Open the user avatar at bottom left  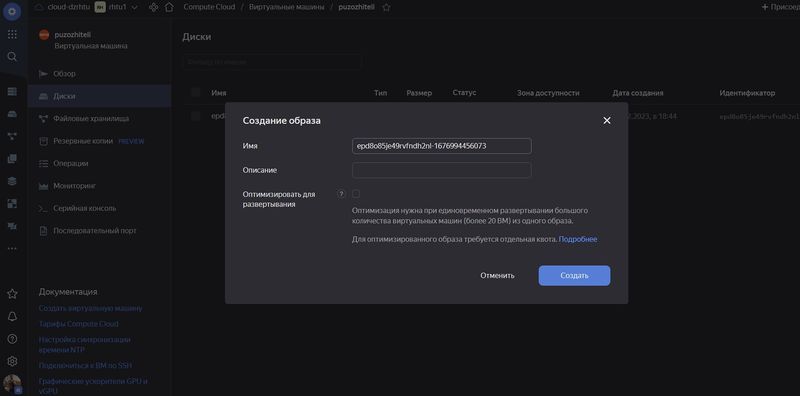point(12,384)
